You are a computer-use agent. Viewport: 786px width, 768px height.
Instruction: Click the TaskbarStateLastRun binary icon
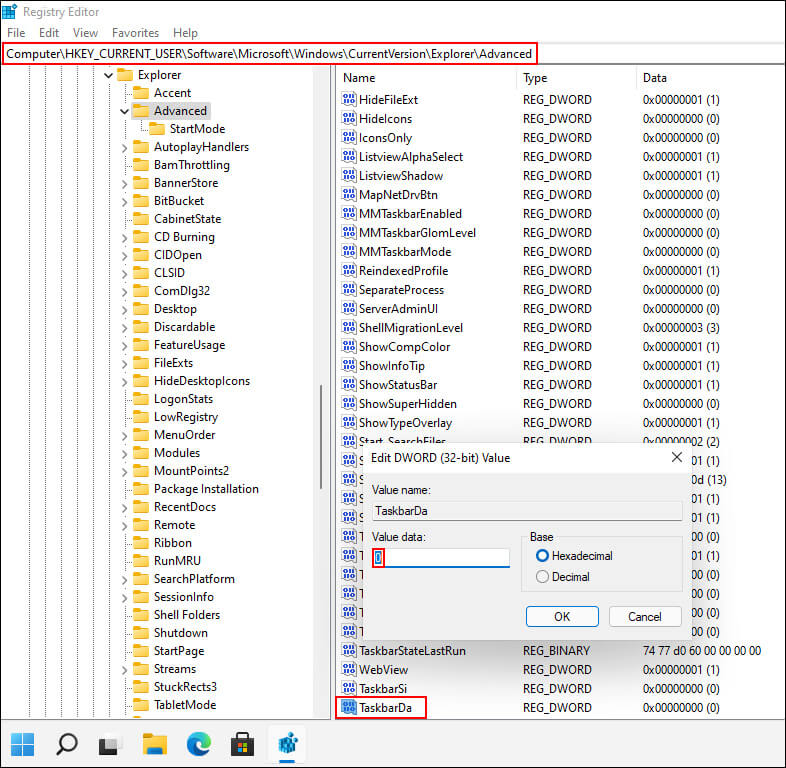(348, 650)
